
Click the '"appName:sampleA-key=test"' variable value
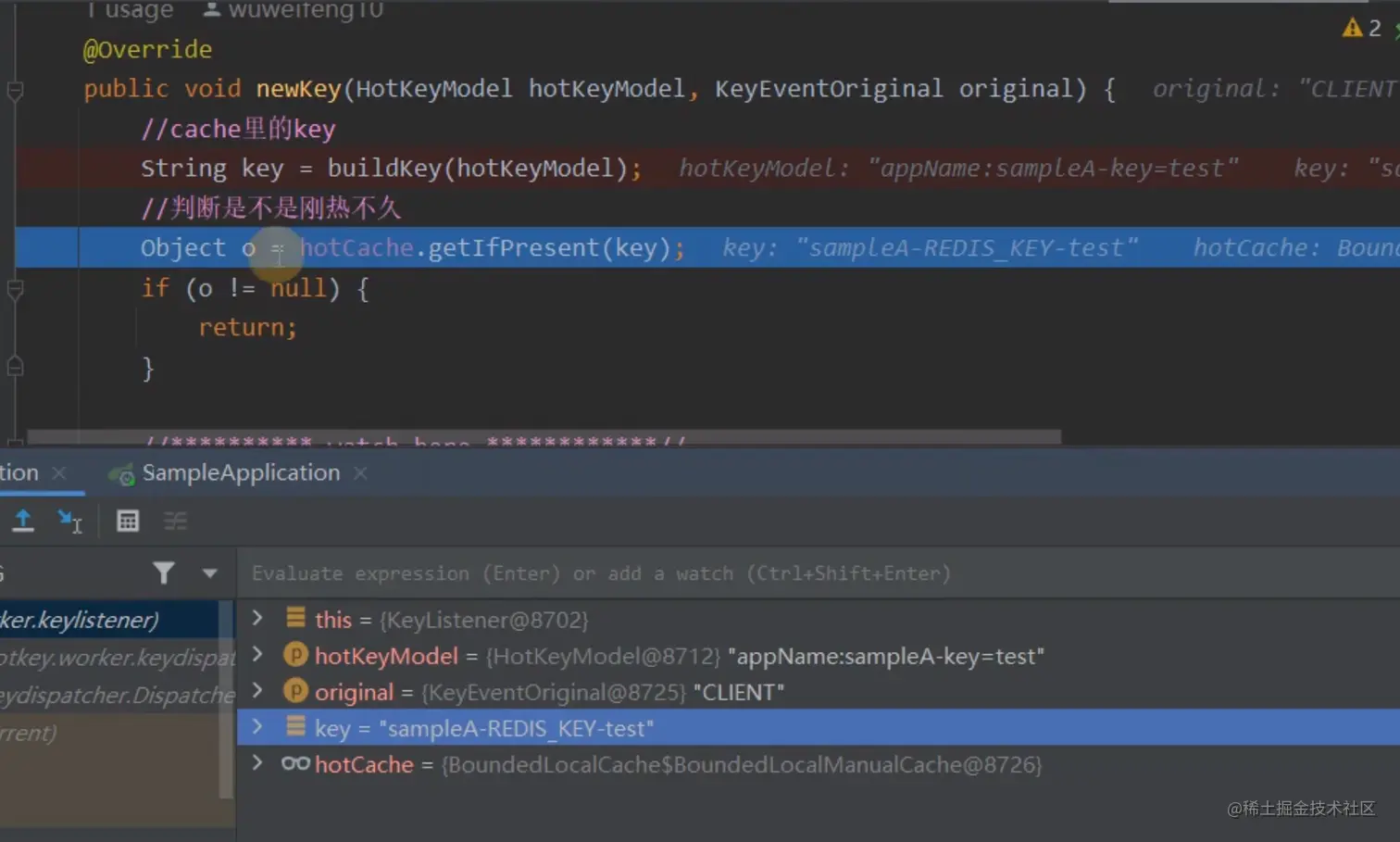[x=886, y=657]
